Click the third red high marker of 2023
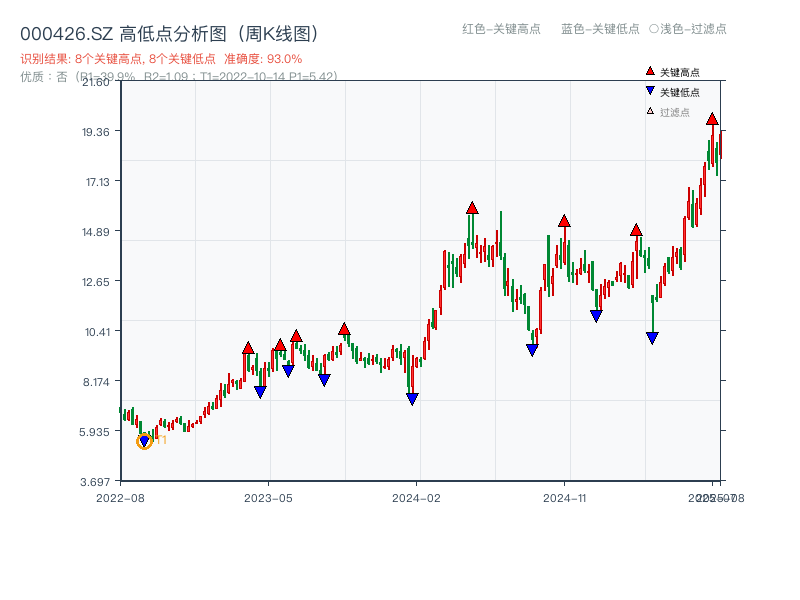 (x=296, y=336)
